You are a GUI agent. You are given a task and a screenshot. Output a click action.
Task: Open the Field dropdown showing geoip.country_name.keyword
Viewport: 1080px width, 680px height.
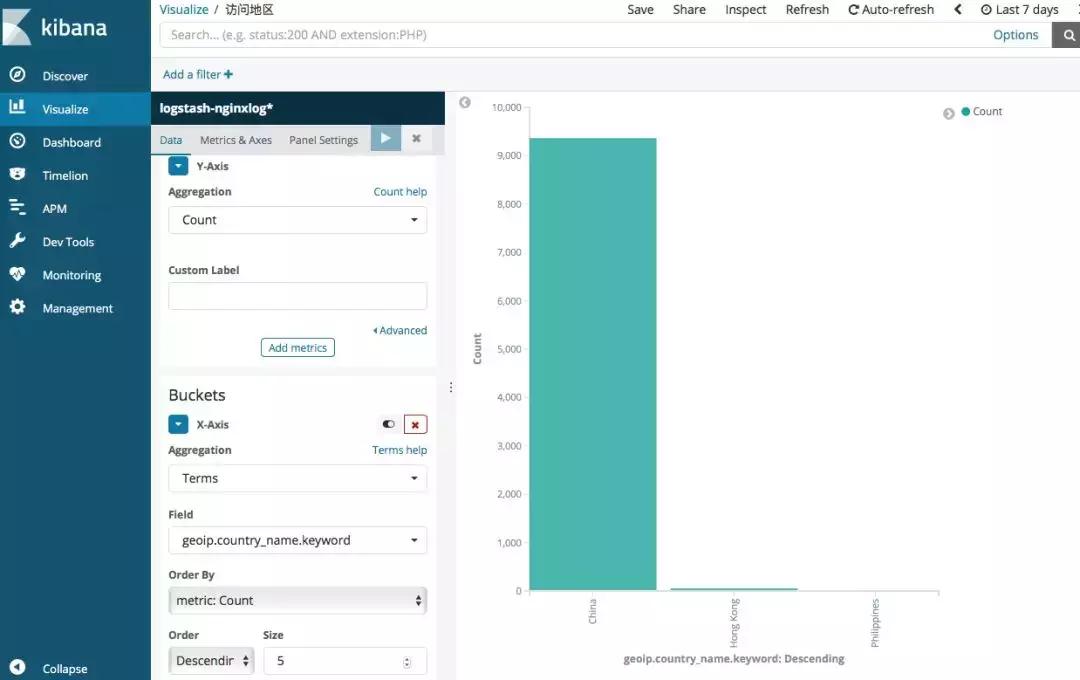[297, 539]
